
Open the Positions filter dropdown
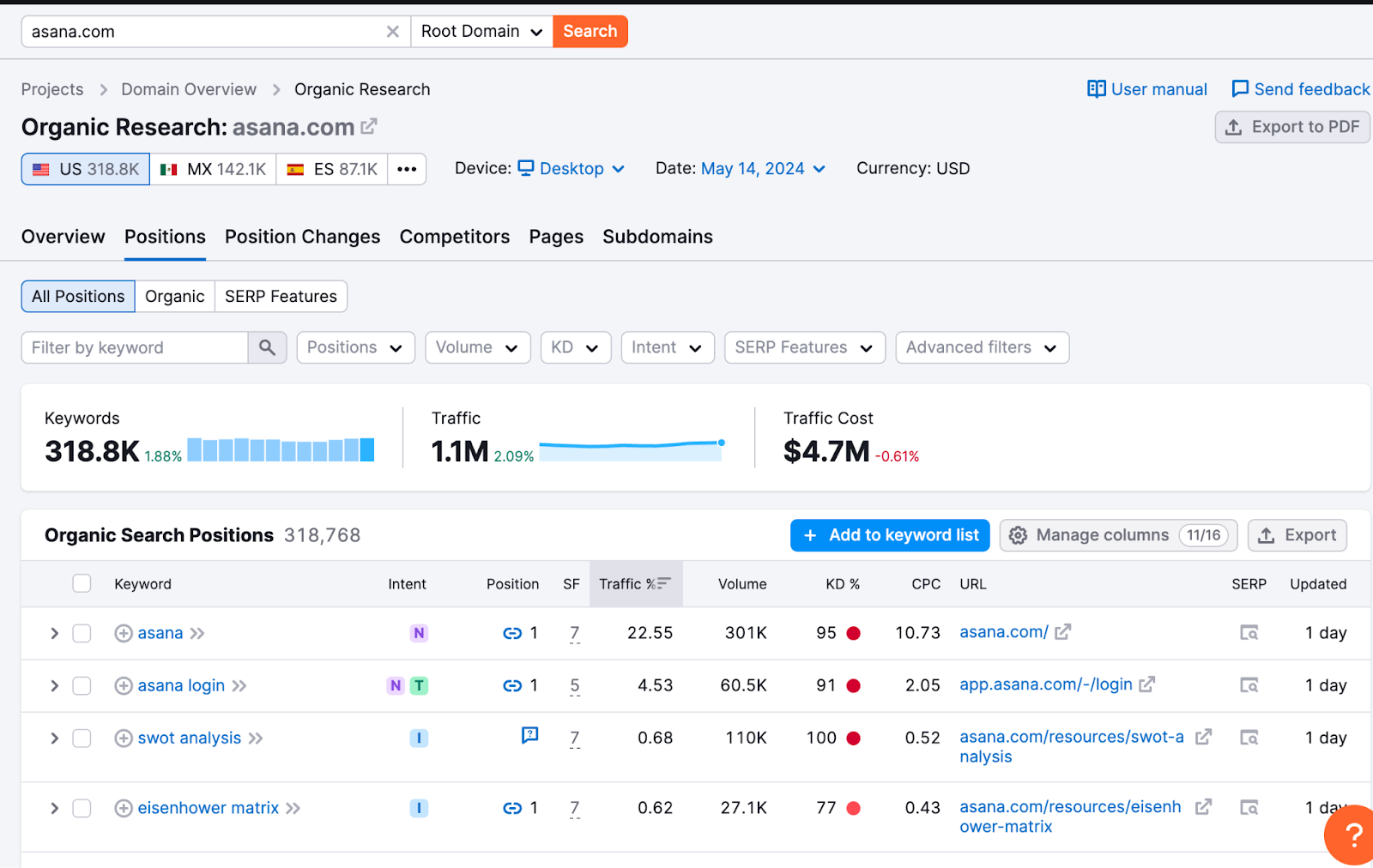pyautogui.click(x=355, y=347)
